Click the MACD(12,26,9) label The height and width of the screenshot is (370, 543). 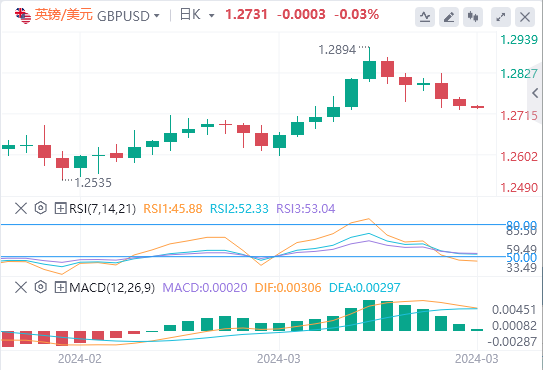pyautogui.click(x=112, y=288)
